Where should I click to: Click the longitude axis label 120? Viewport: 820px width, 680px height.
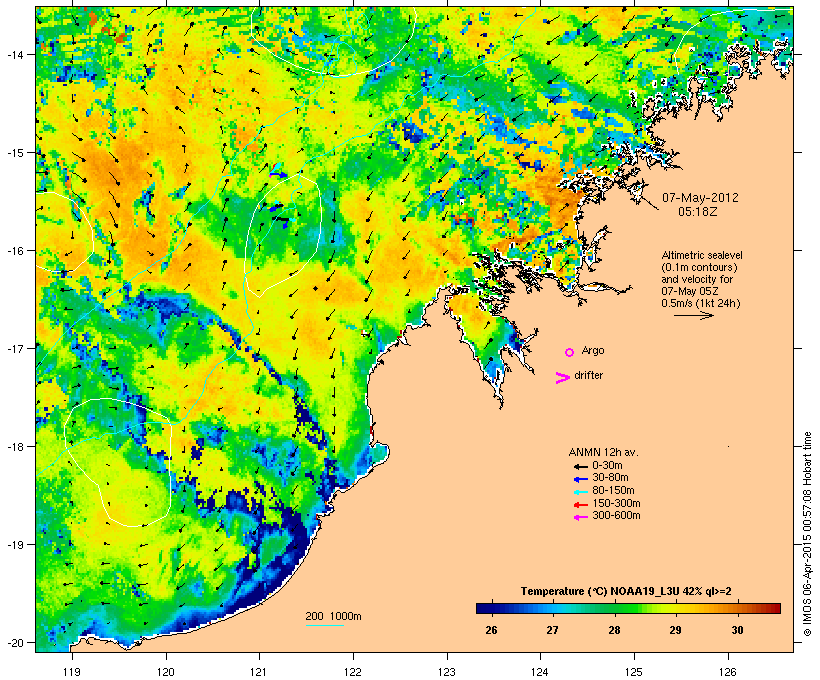tap(166, 672)
